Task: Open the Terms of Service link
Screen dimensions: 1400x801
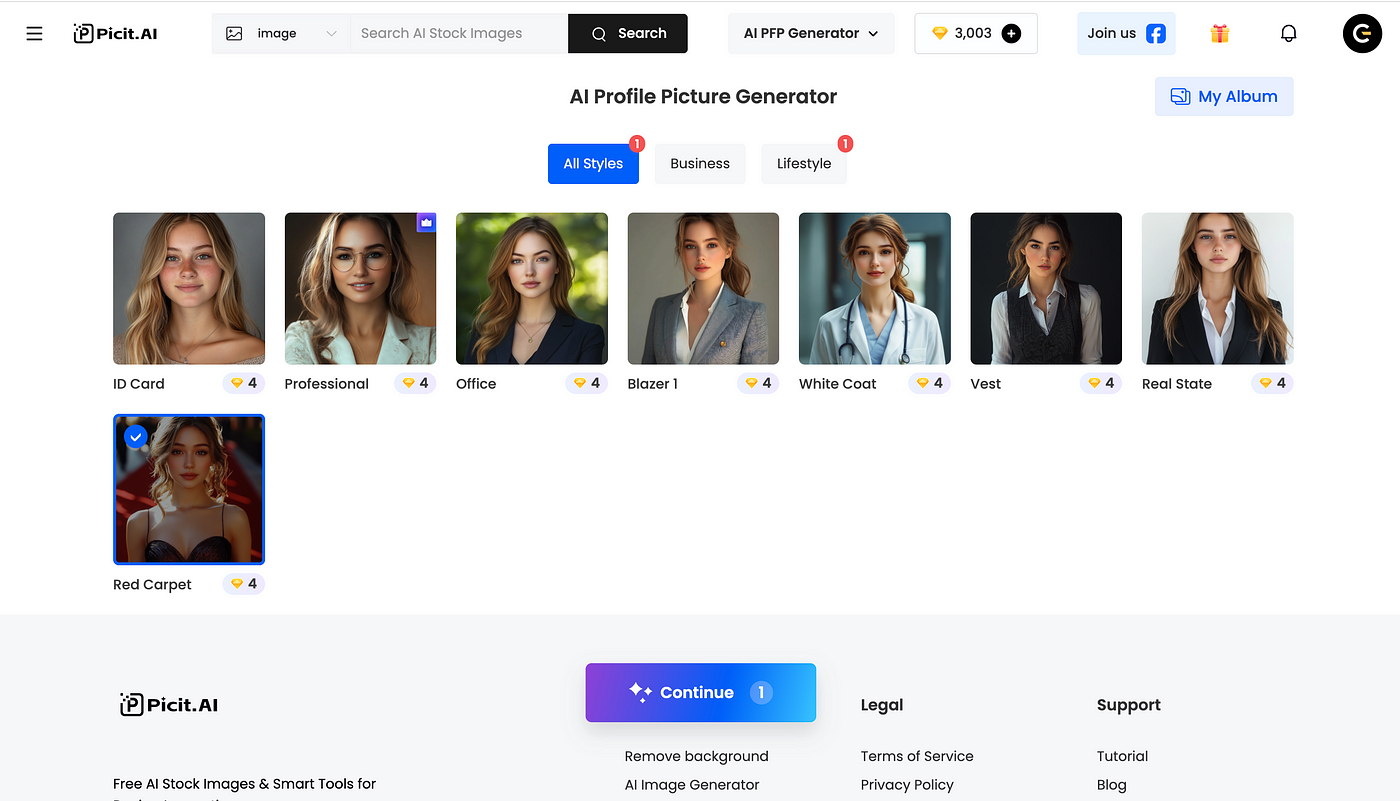Action: tap(917, 756)
